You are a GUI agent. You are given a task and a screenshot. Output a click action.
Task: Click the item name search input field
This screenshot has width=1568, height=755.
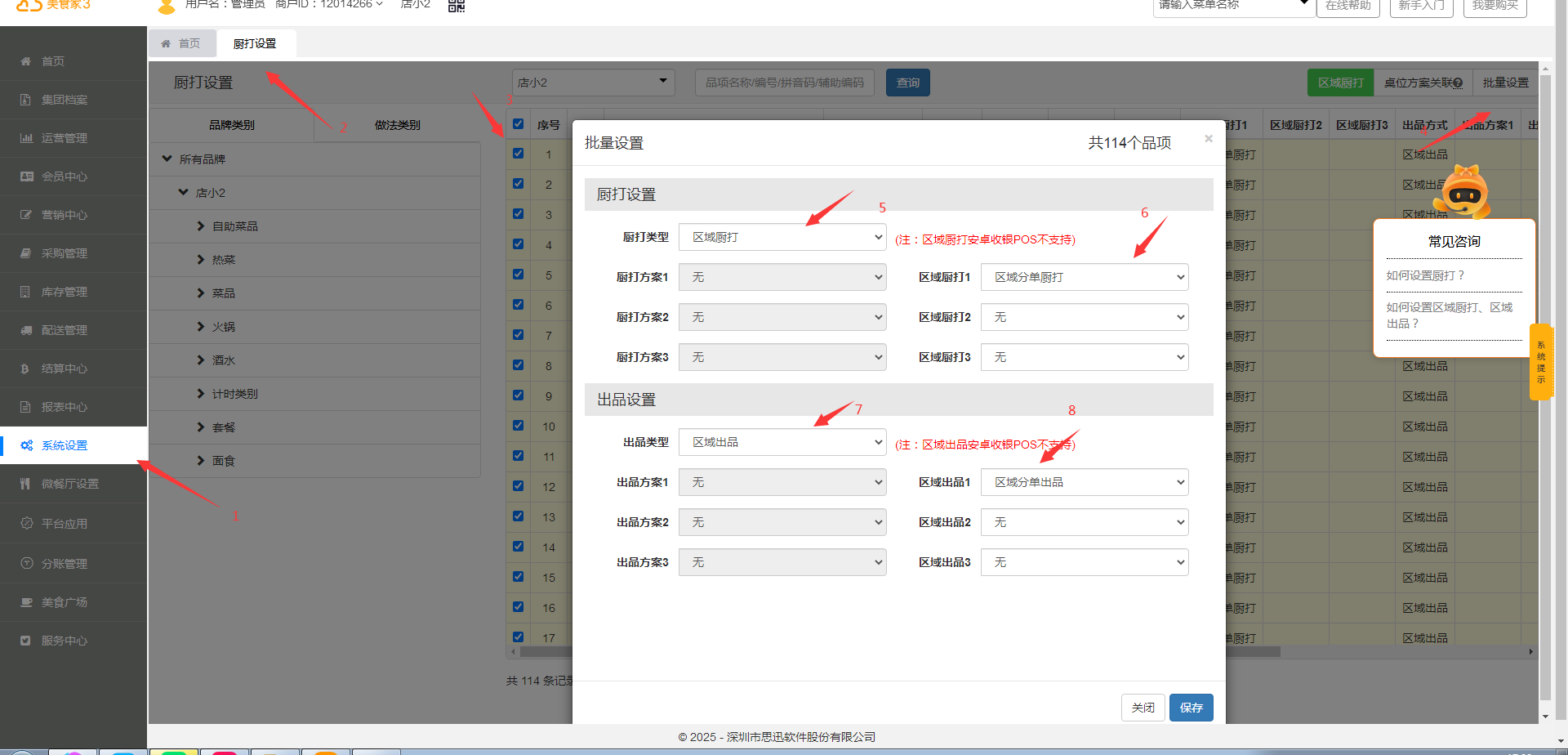784,83
